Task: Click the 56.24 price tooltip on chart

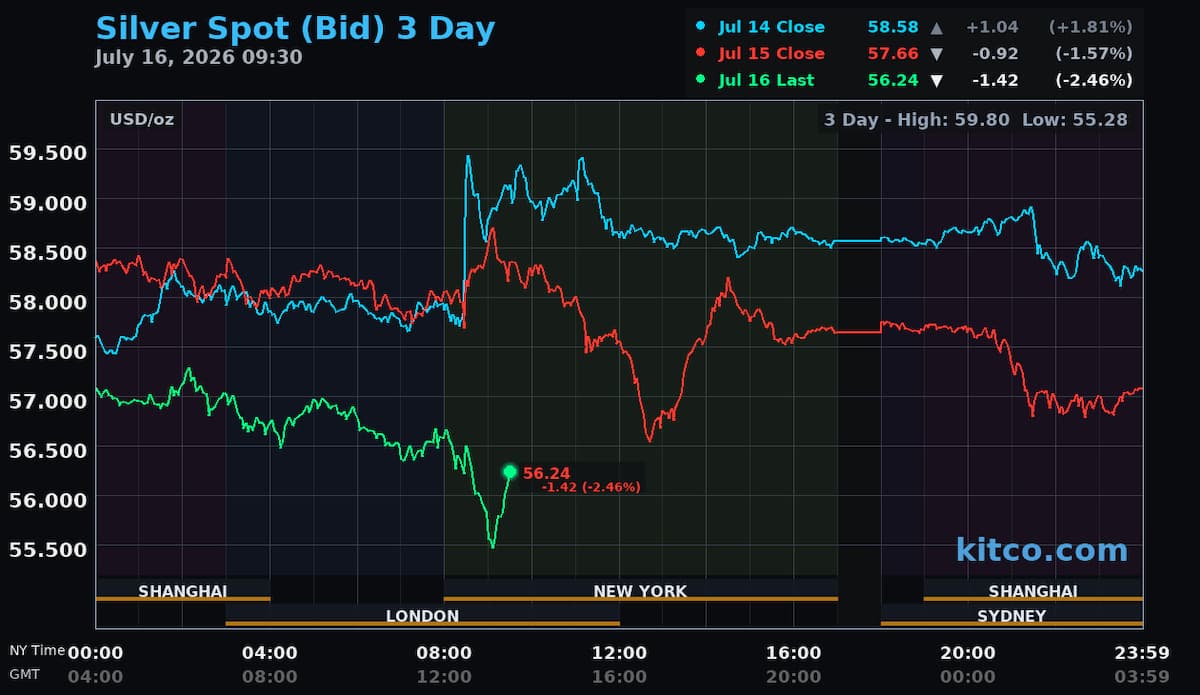Action: click(582, 479)
